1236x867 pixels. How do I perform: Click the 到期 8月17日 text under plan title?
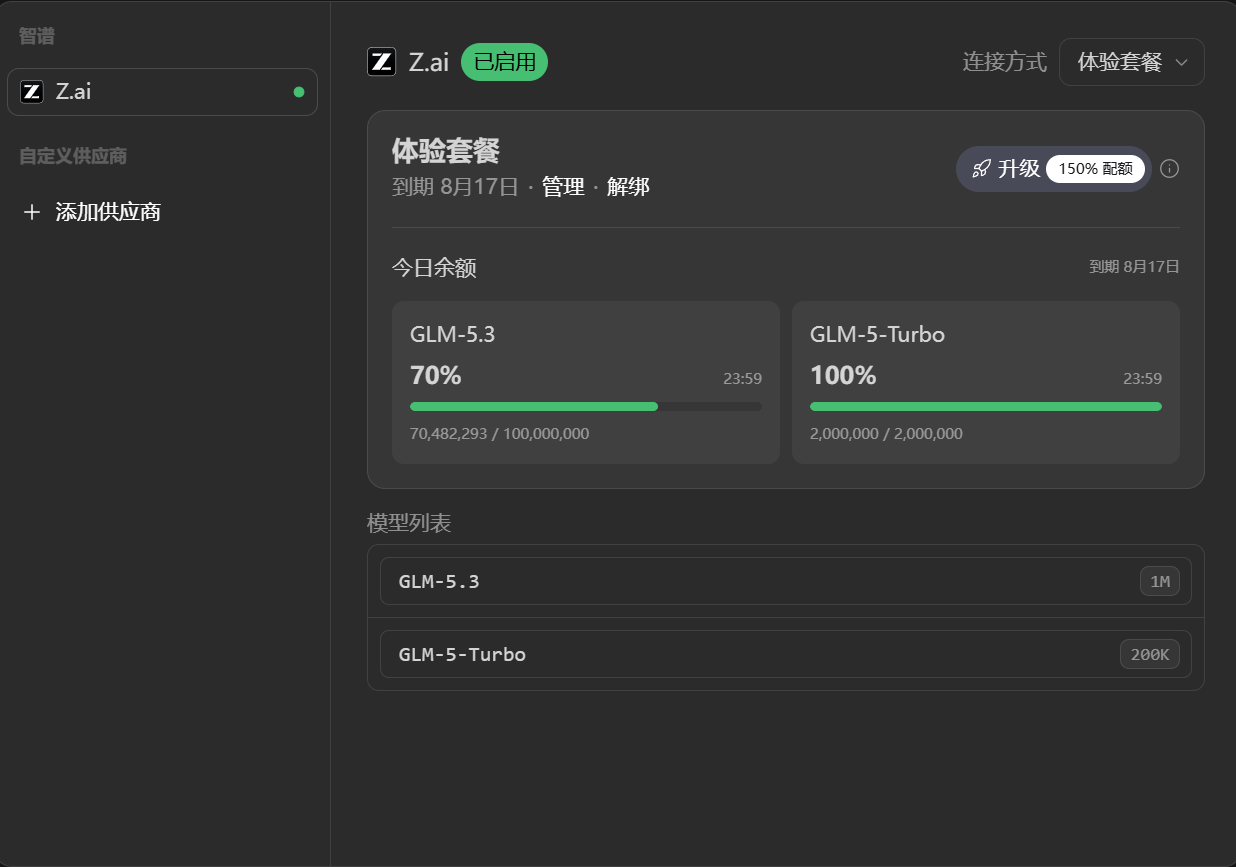pos(455,187)
